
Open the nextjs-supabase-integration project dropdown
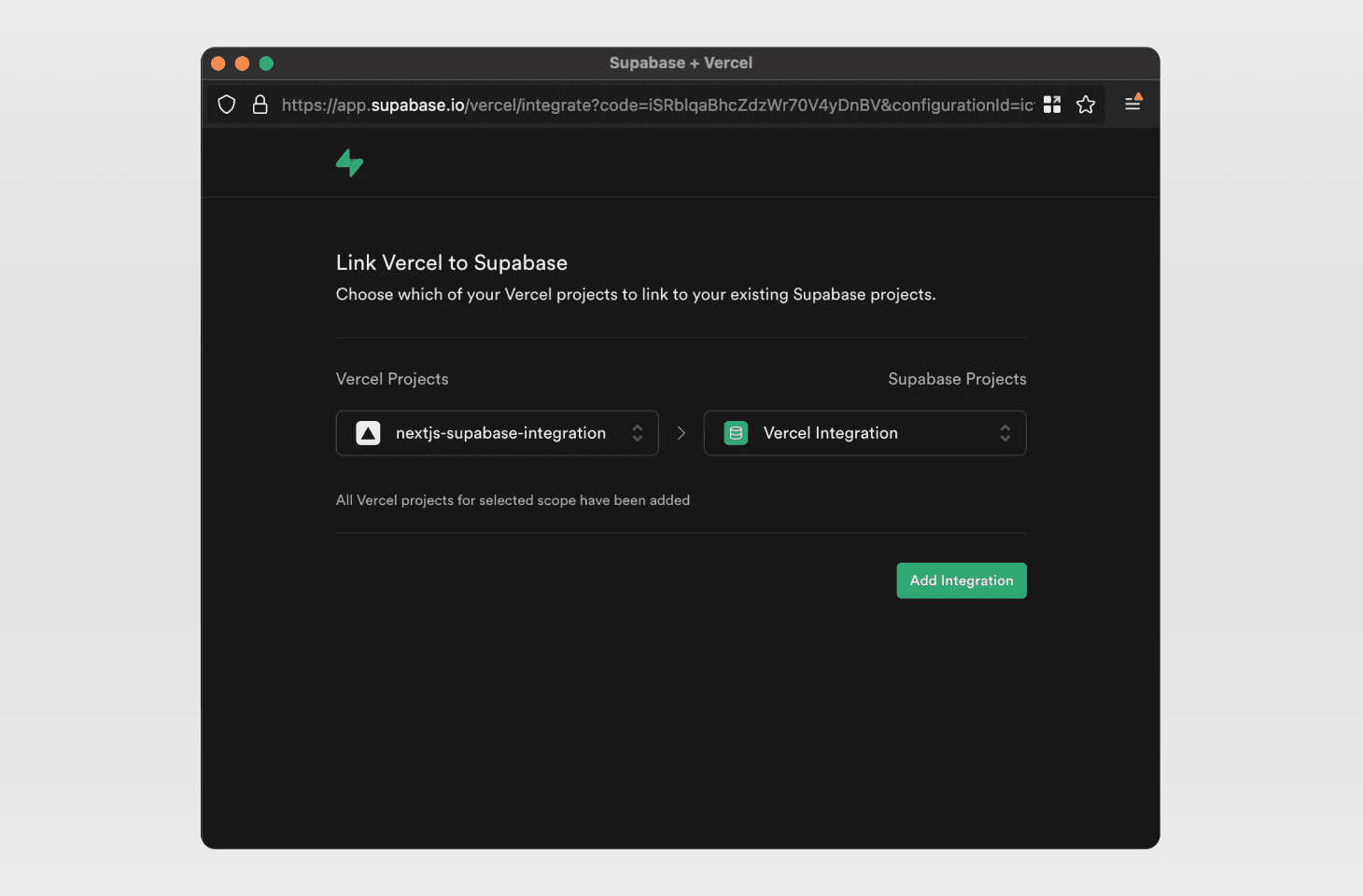(x=499, y=433)
